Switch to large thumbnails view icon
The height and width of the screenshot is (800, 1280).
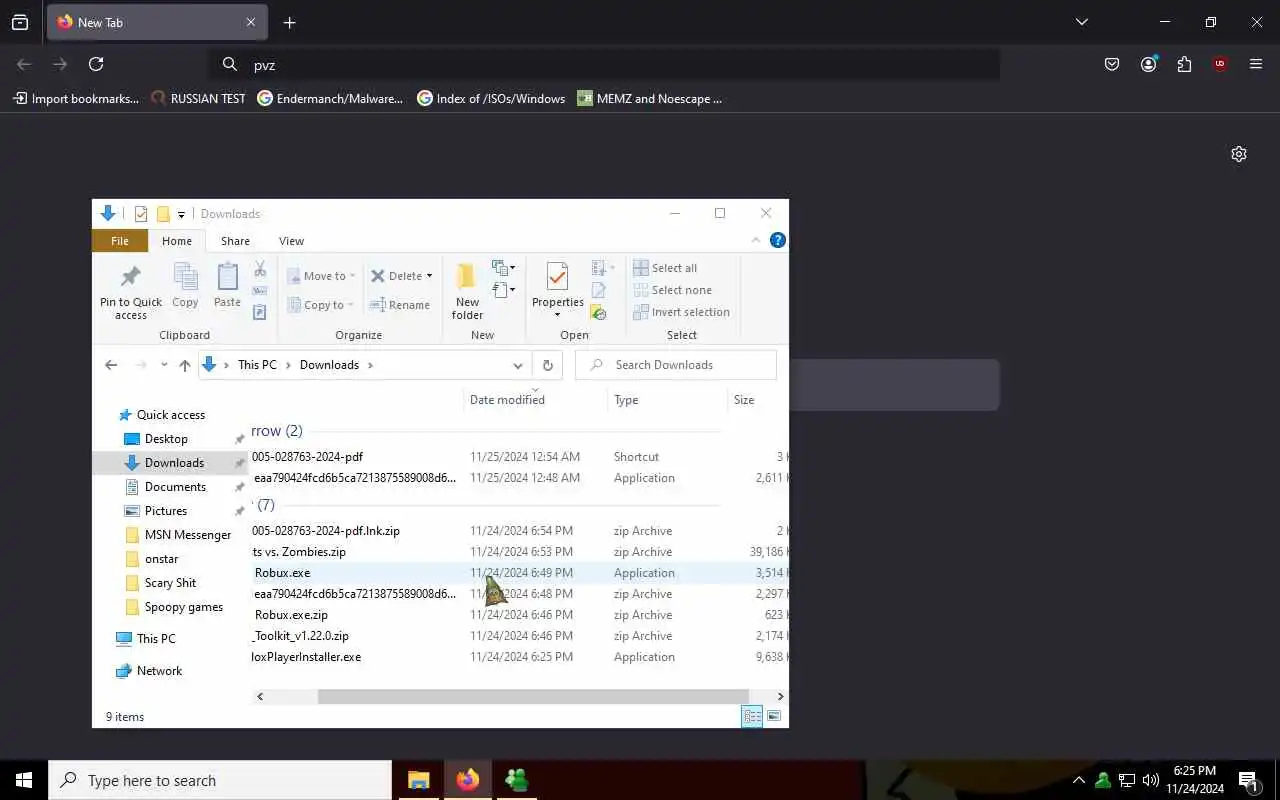pyautogui.click(x=774, y=716)
